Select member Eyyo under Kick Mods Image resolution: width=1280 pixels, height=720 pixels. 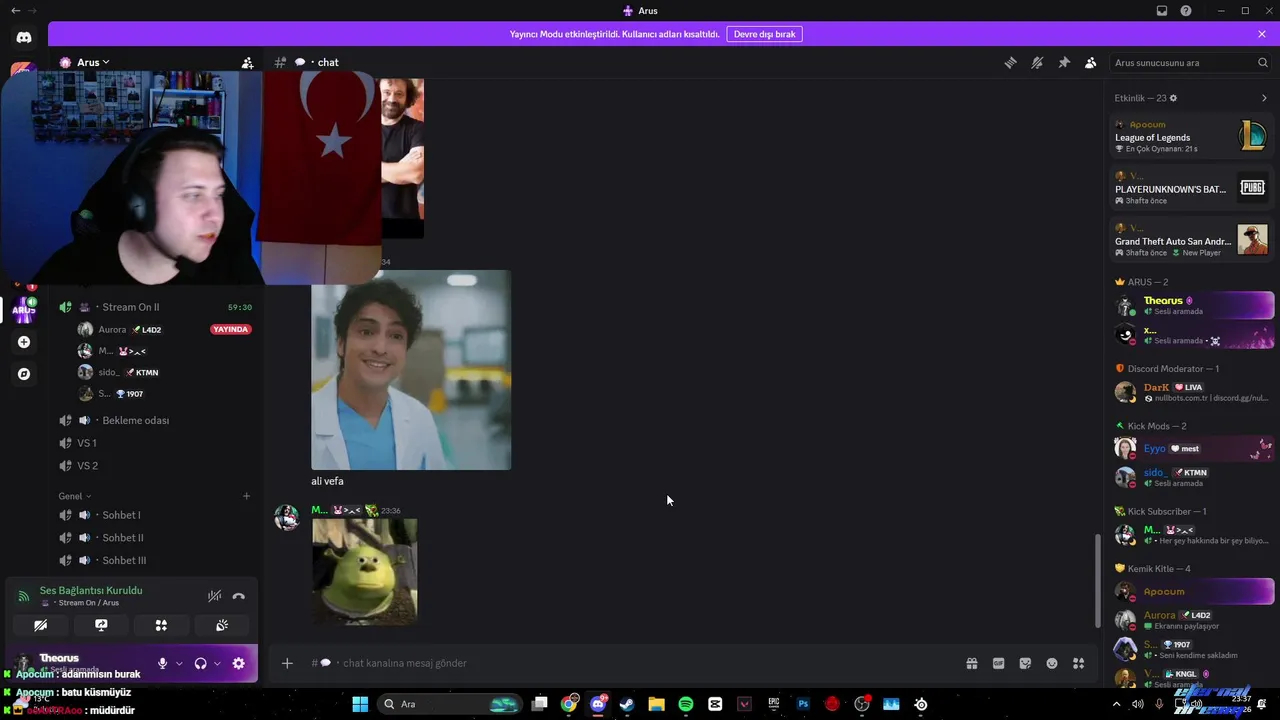[1193, 448]
